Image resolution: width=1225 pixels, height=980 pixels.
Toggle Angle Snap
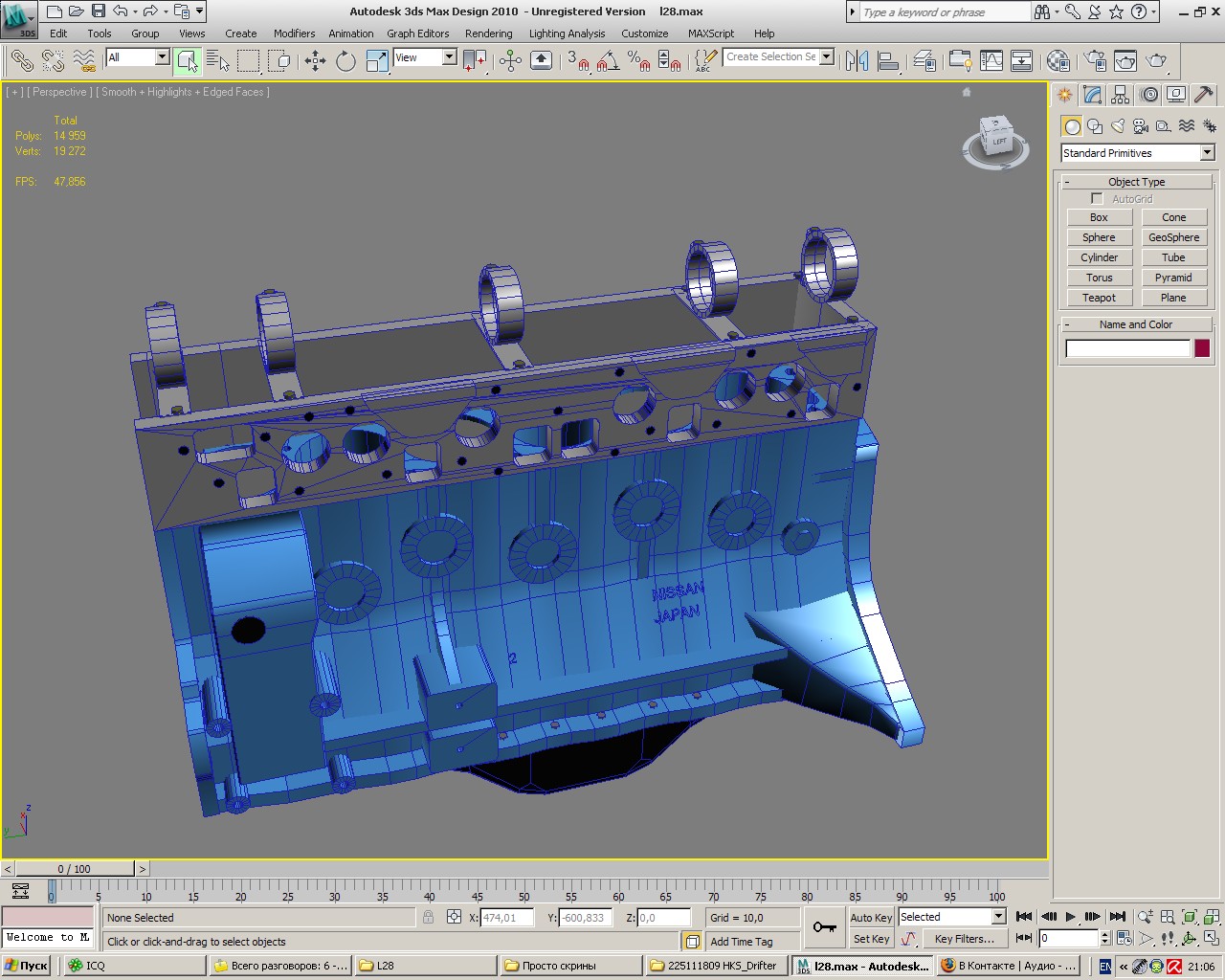[608, 60]
